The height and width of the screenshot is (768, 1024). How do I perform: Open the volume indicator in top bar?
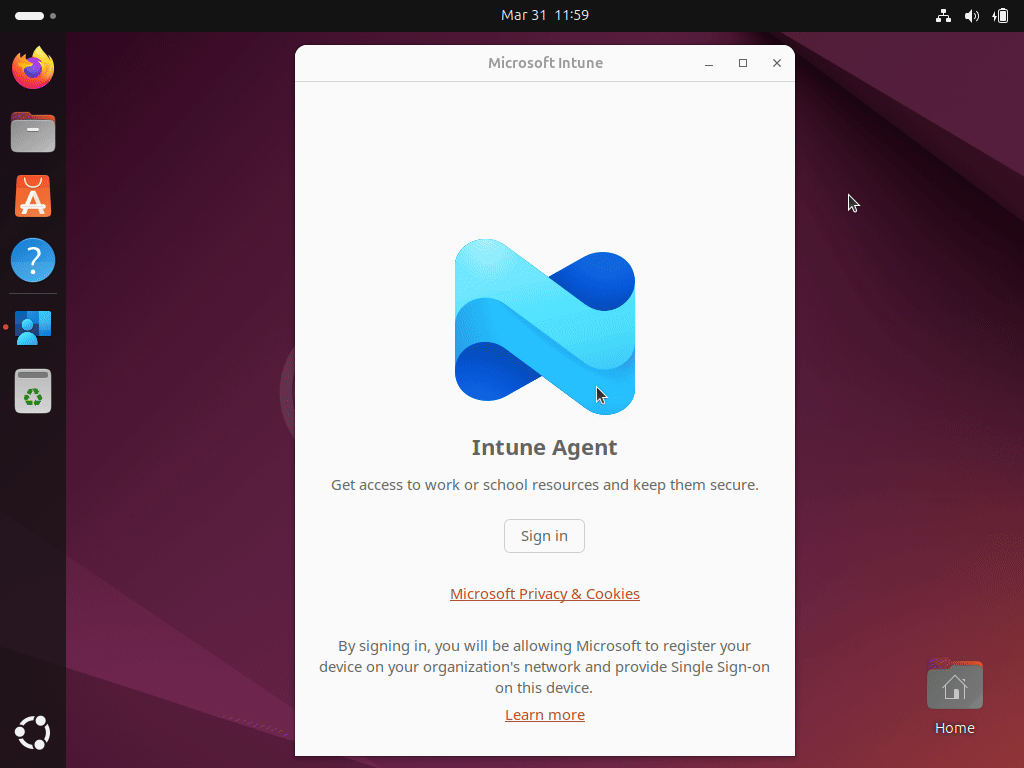point(971,15)
